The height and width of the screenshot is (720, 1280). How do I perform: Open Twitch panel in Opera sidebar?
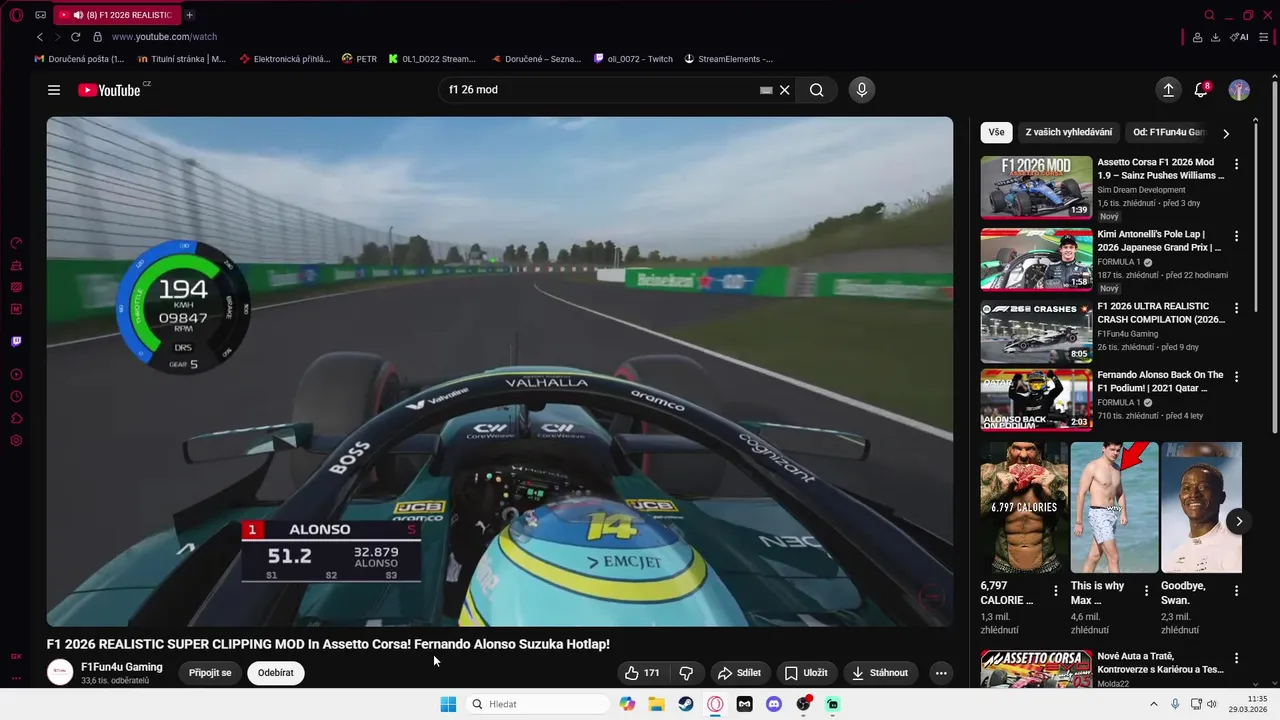pos(16,341)
